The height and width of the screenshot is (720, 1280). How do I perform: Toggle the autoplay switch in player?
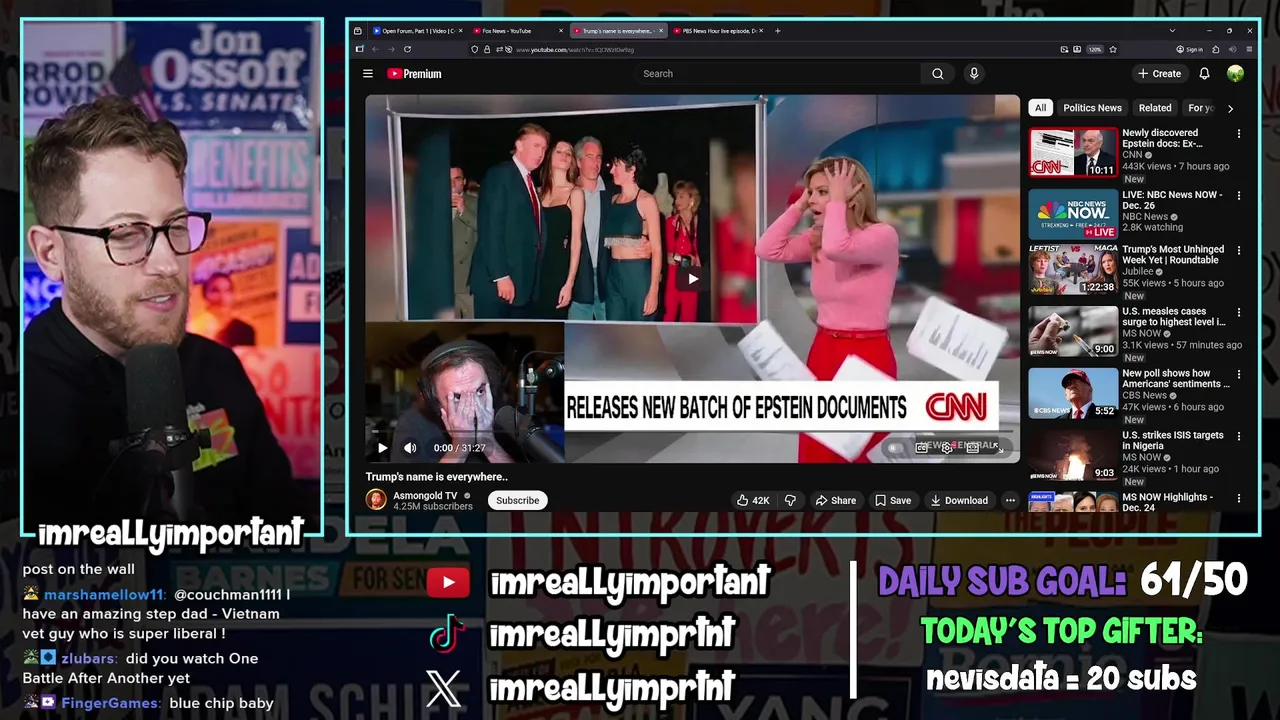click(896, 448)
